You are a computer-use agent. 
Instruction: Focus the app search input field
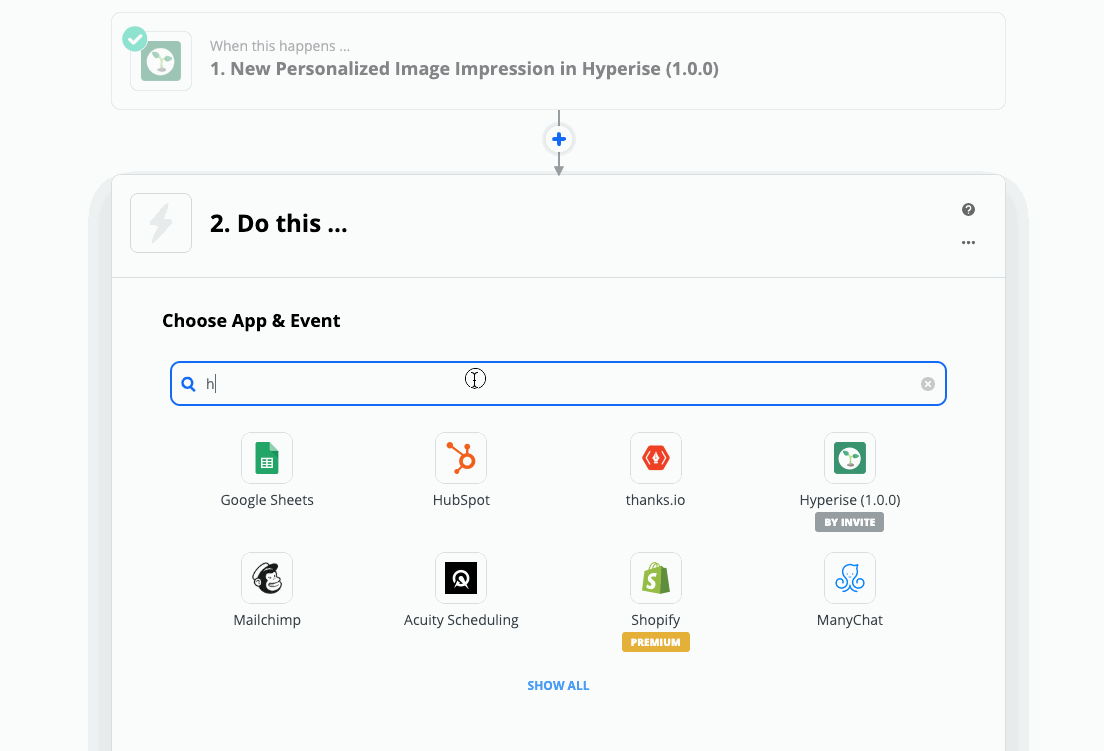click(x=558, y=384)
